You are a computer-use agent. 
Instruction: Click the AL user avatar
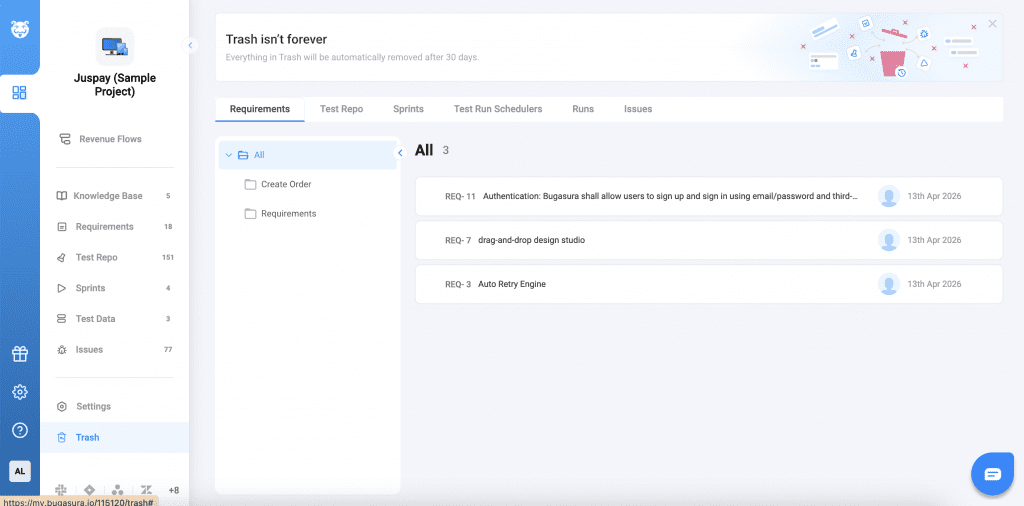(20, 471)
